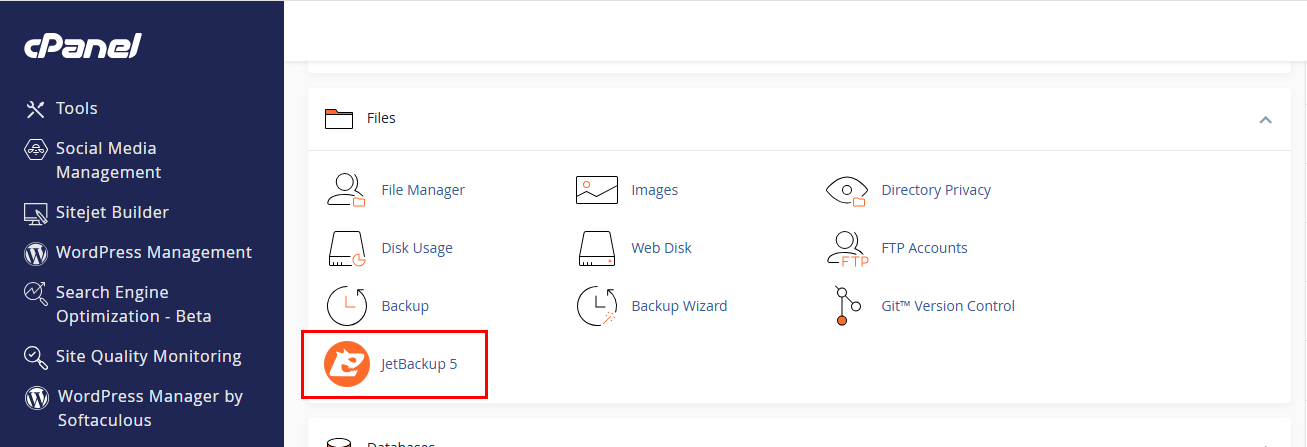
Task: Open the Directory Privacy eye icon
Action: [846, 190]
